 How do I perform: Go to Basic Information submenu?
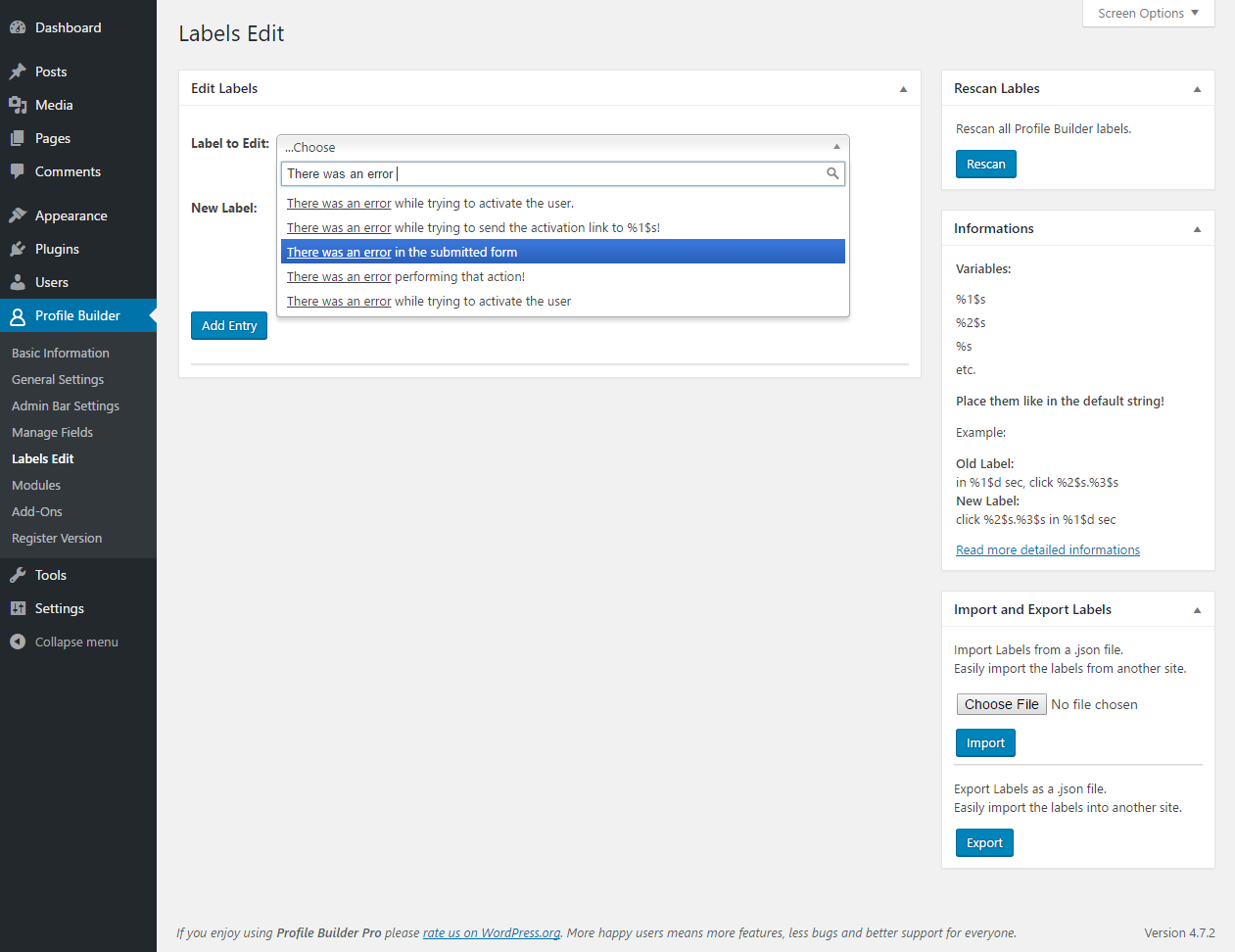click(x=61, y=353)
